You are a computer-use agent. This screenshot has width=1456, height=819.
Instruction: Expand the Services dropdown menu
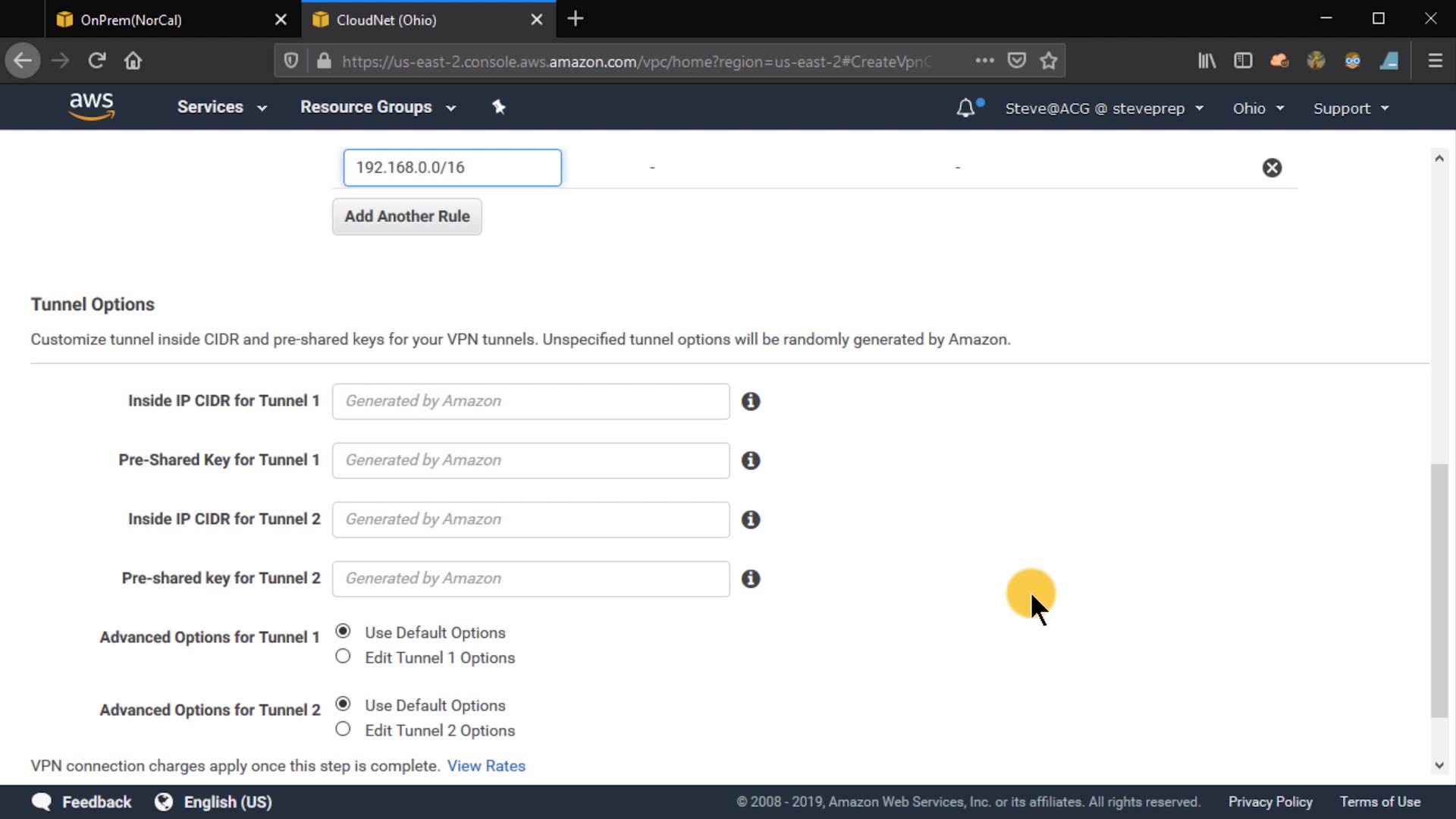click(x=221, y=107)
